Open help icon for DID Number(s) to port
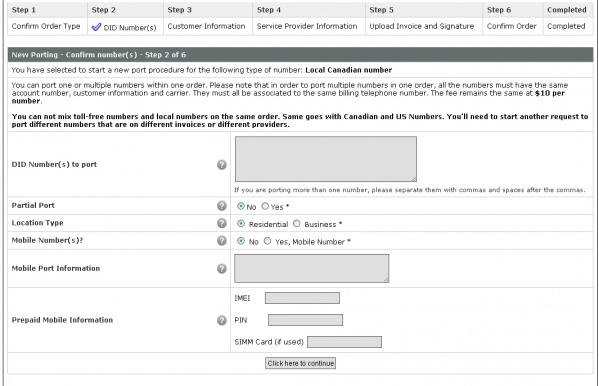599x386 pixels. 222,165
